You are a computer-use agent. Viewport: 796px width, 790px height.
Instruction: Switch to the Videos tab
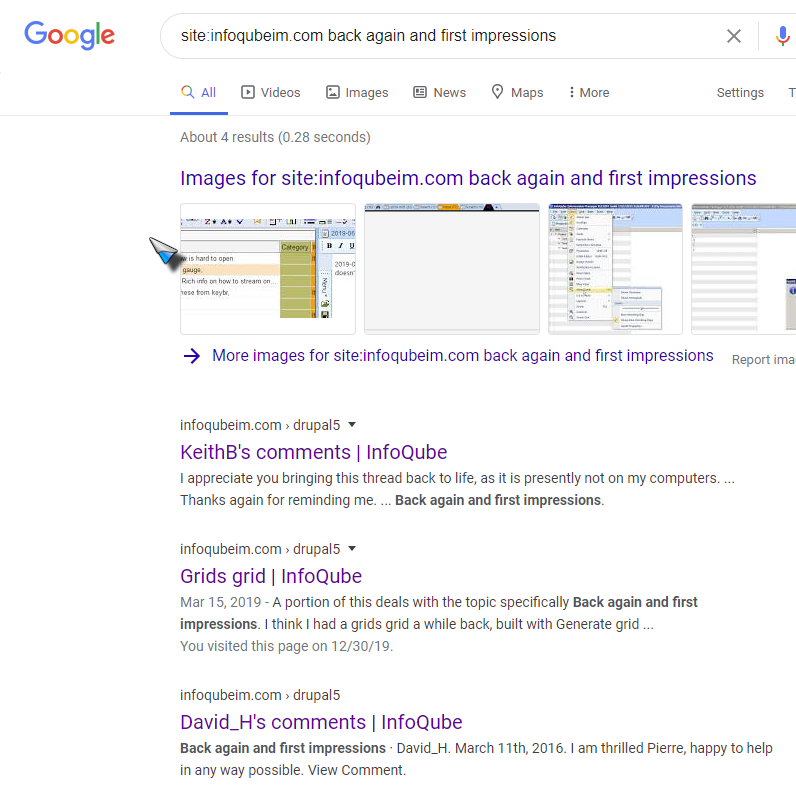click(x=271, y=92)
